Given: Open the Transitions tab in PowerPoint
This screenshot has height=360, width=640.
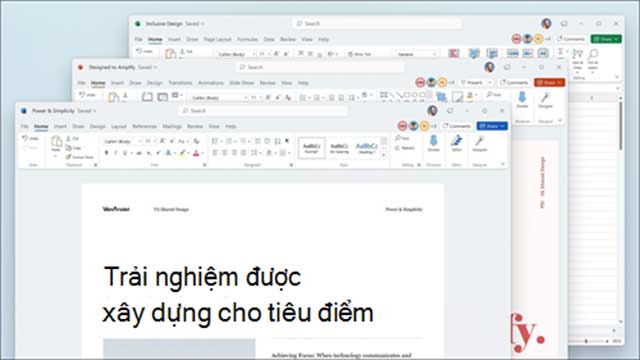Looking at the screenshot, I should (x=180, y=83).
